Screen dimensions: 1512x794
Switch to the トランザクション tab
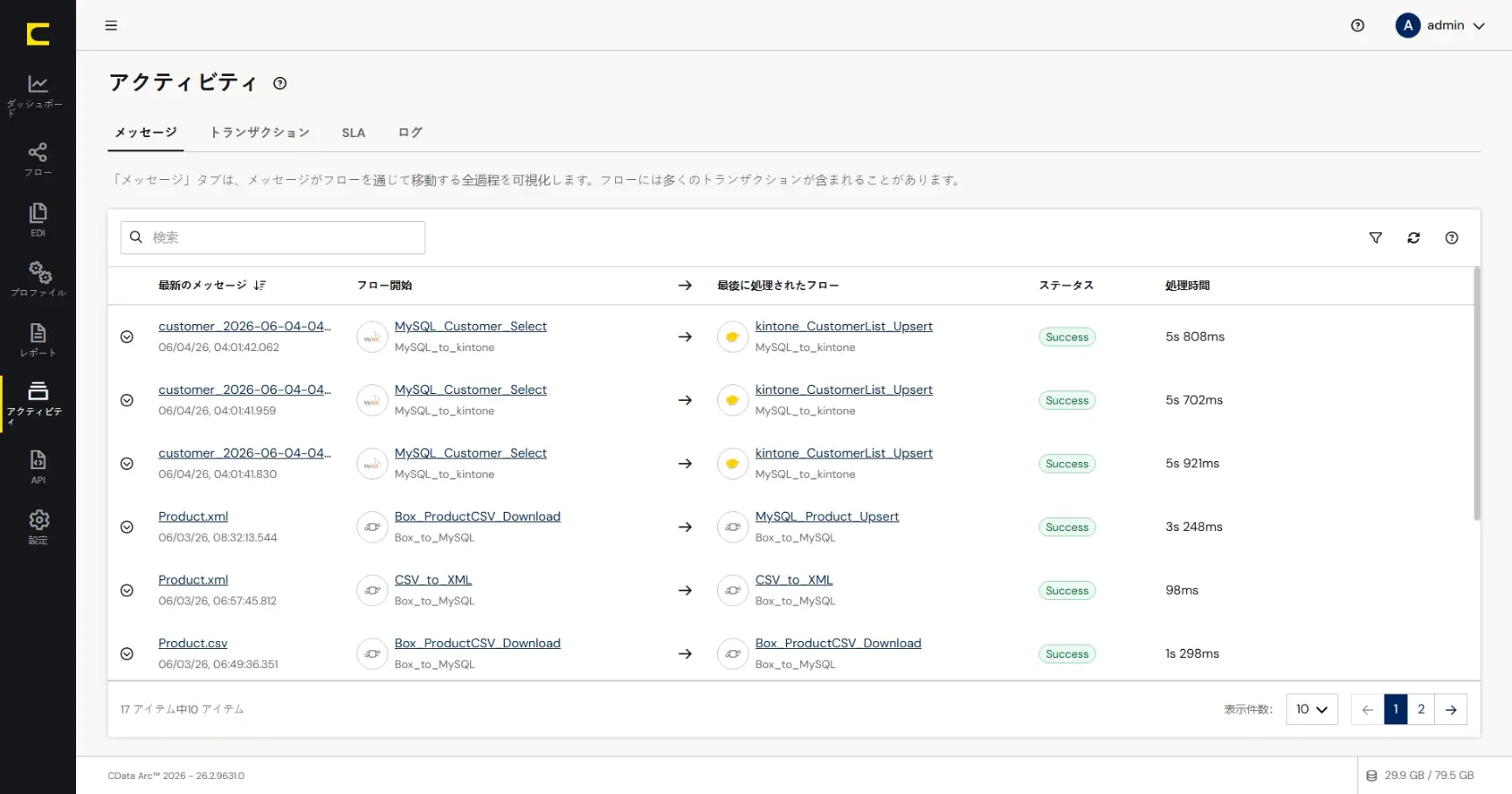pos(259,133)
